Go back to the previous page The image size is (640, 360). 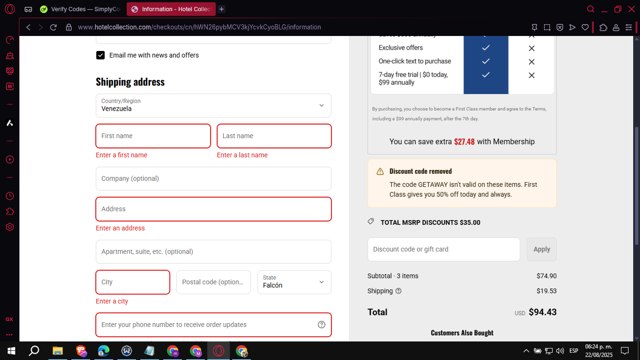click(x=28, y=27)
